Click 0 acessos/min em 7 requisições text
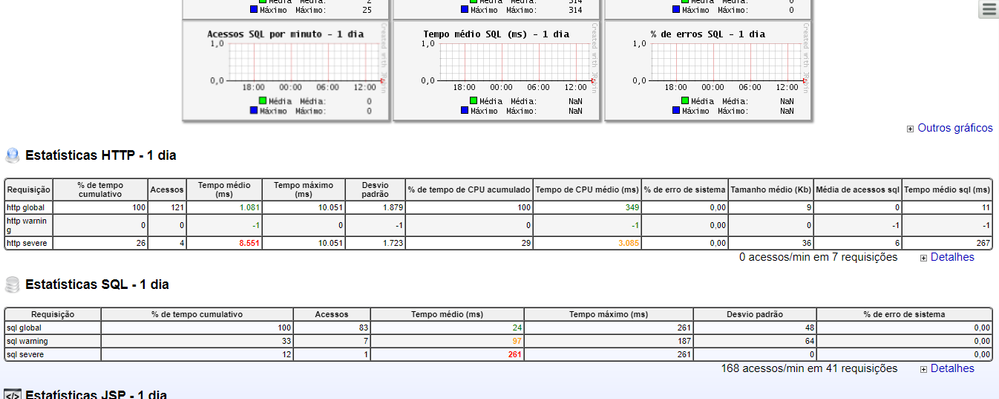The height and width of the screenshot is (399, 999). tap(818, 258)
